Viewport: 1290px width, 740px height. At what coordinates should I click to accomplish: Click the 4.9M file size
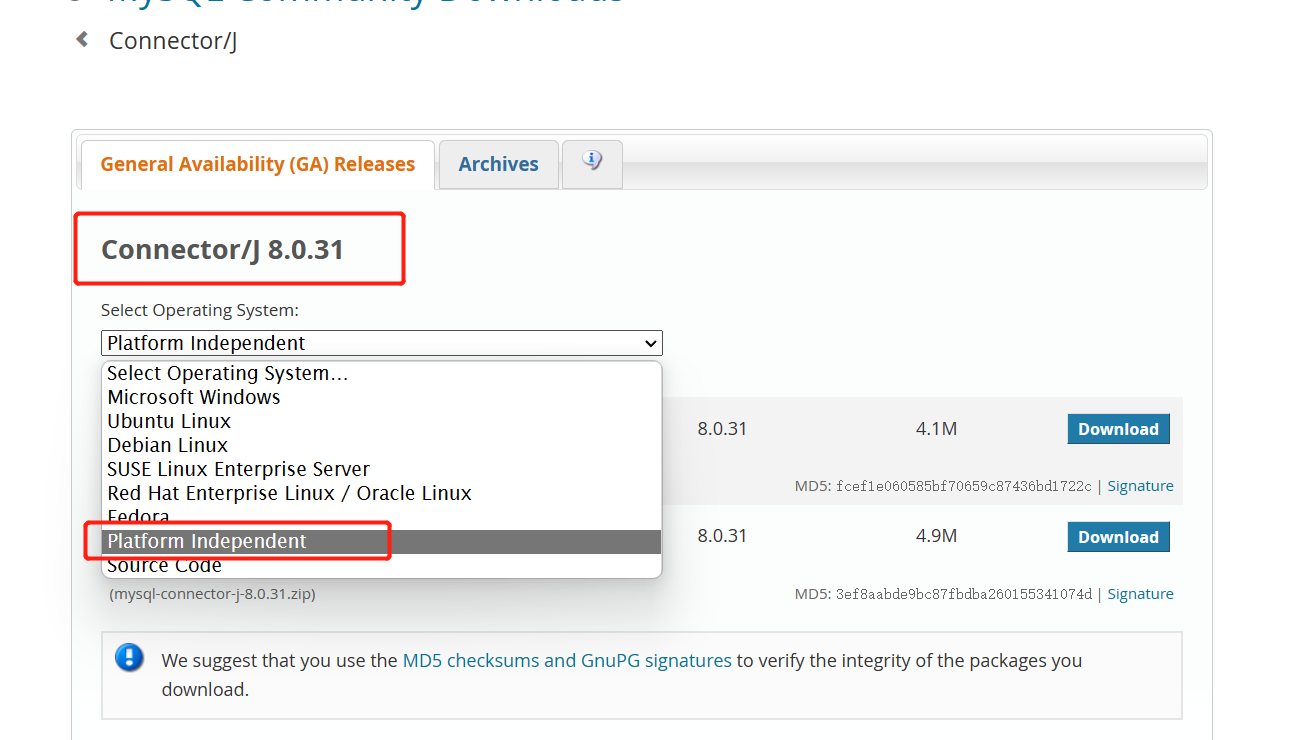tap(936, 536)
